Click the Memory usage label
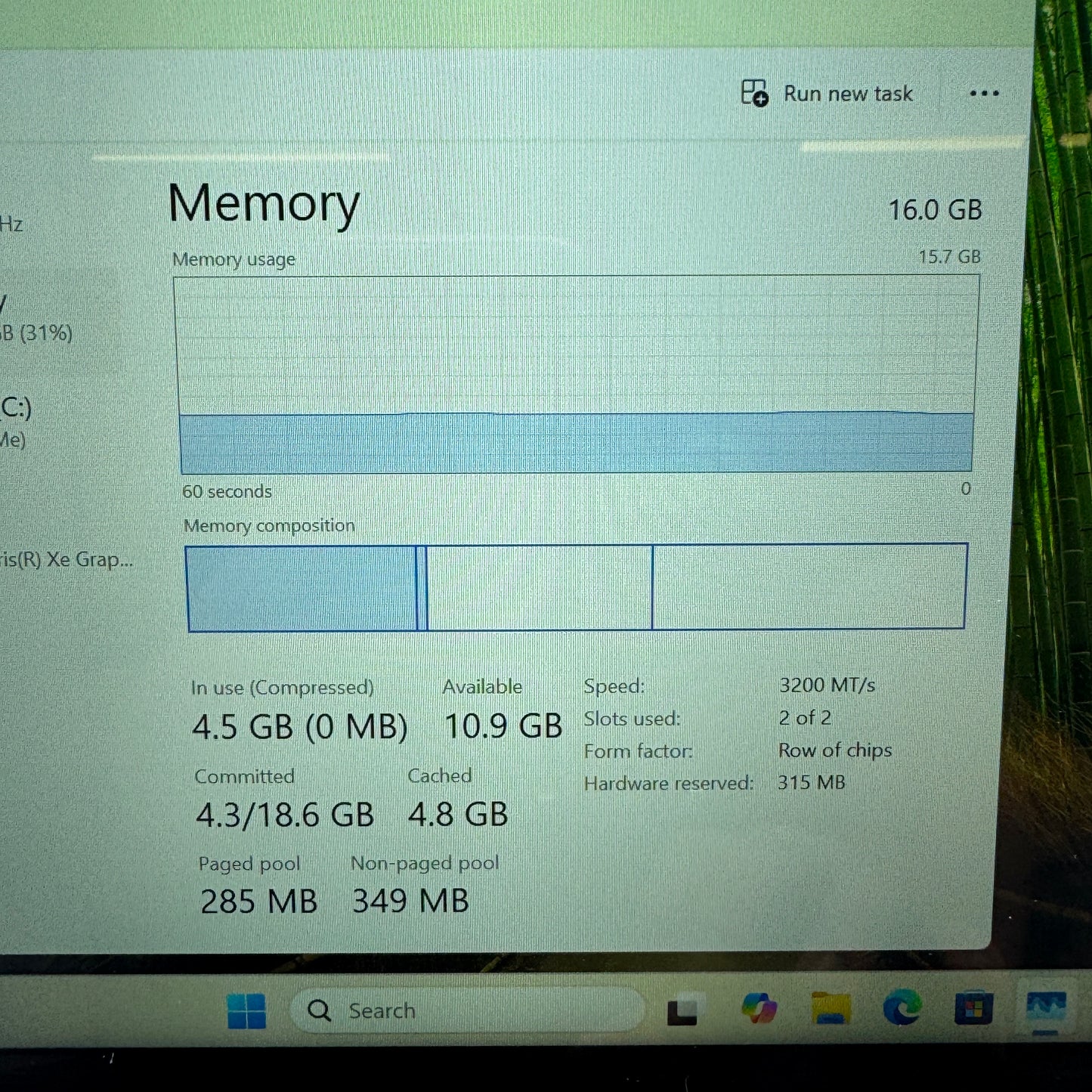1092x1092 pixels. (234, 260)
